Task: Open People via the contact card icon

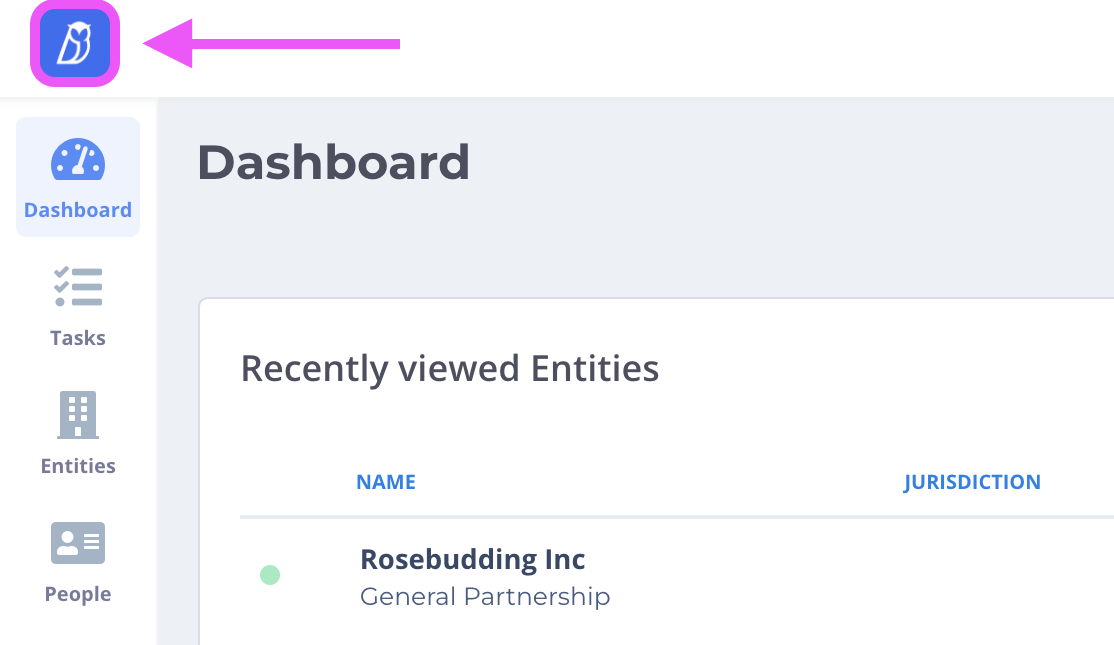Action: tap(78, 543)
